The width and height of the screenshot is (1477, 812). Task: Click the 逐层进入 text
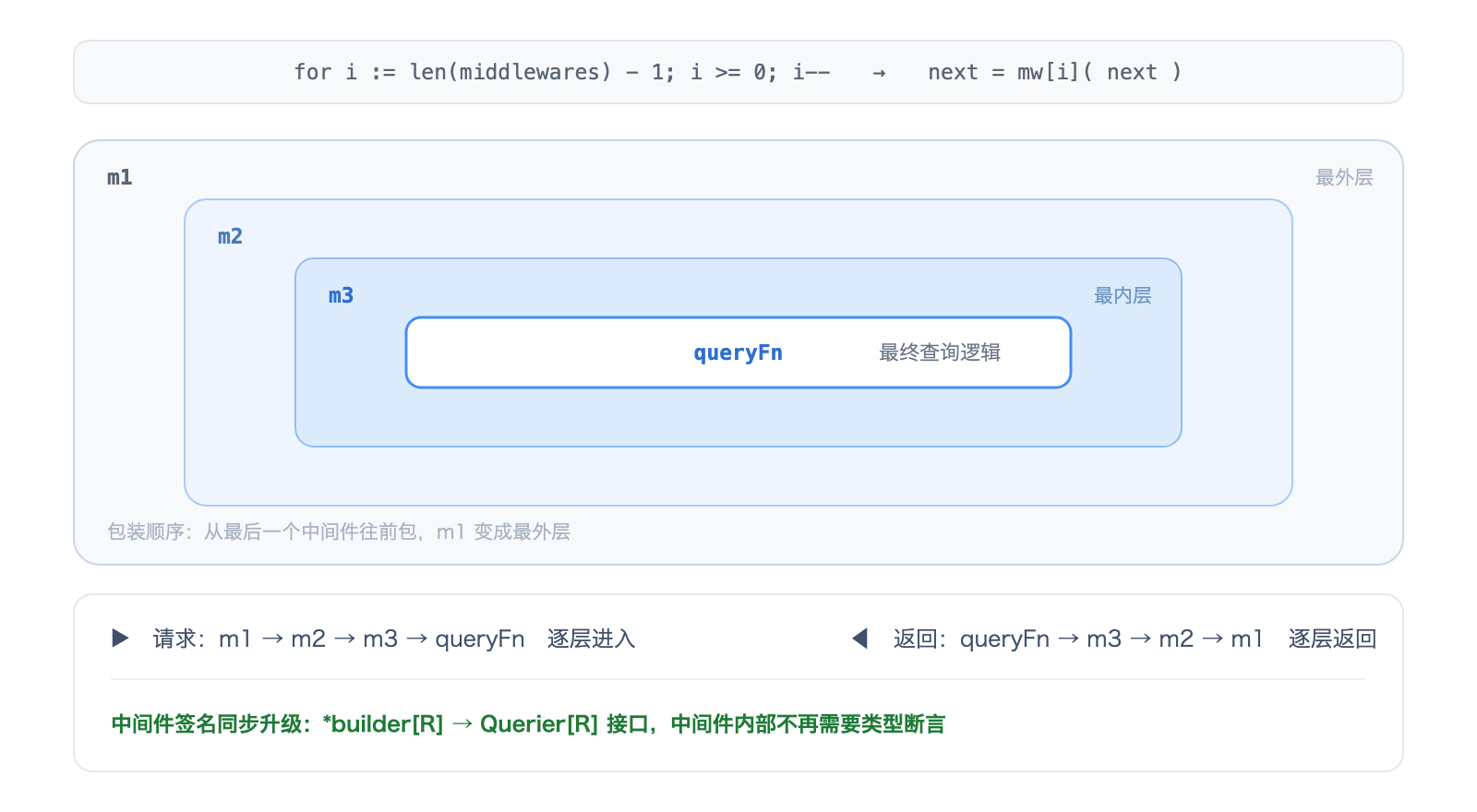[x=592, y=639]
